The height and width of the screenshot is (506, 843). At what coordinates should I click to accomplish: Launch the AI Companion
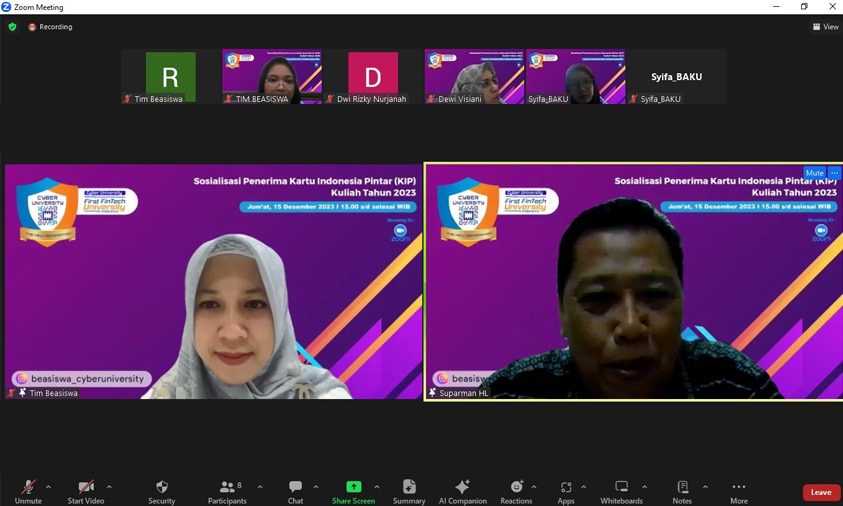pos(462,492)
